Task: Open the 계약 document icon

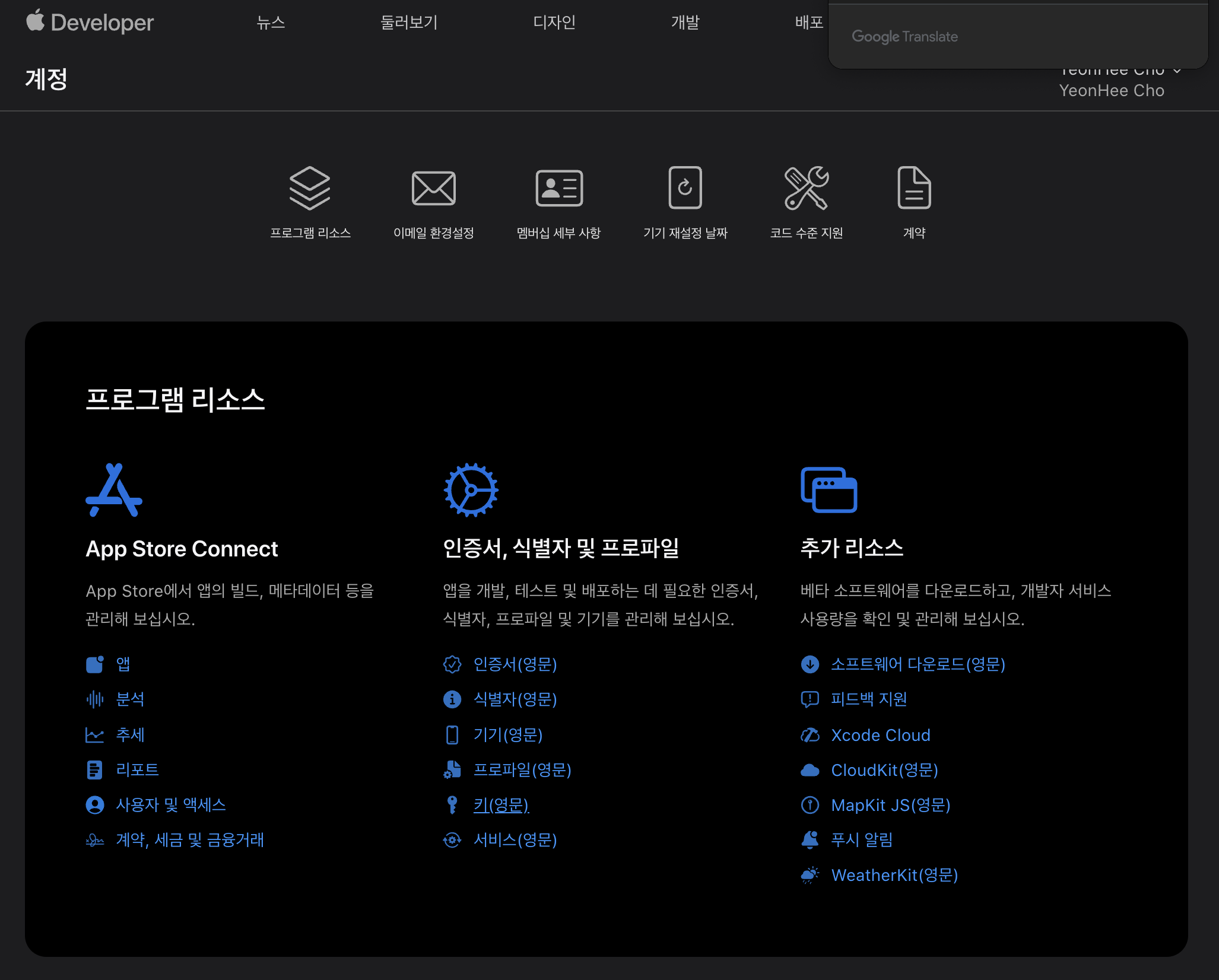Action: (913, 188)
